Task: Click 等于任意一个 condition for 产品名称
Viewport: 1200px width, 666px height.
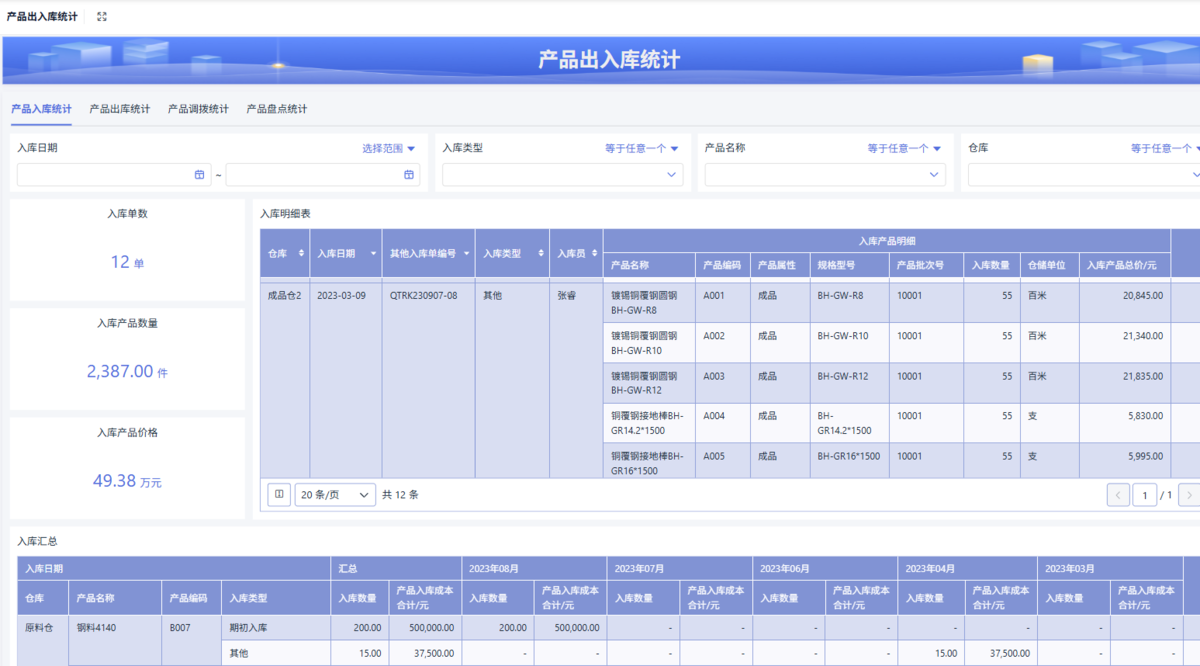Action: (x=904, y=148)
